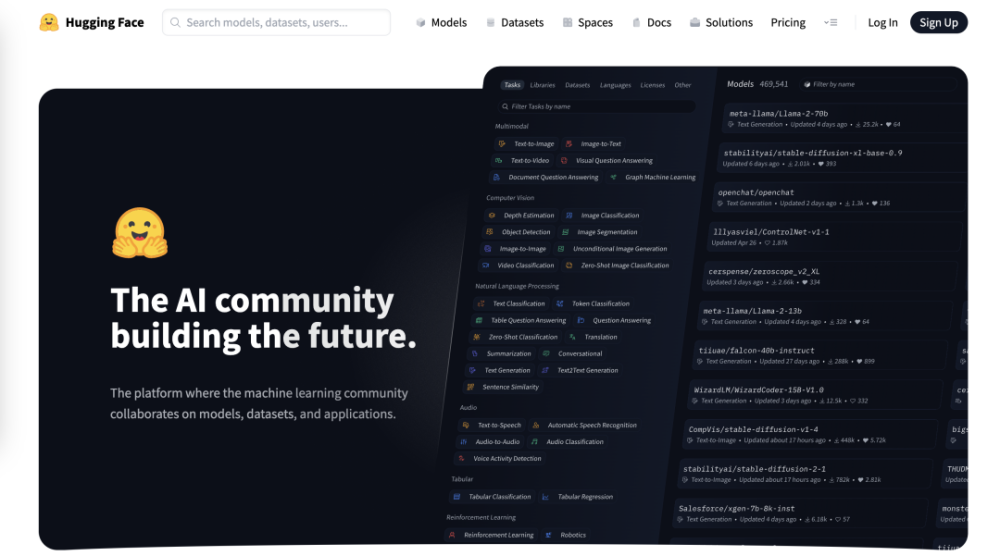
Task: Click the Image-to-Text task icon
Action: [569, 144]
